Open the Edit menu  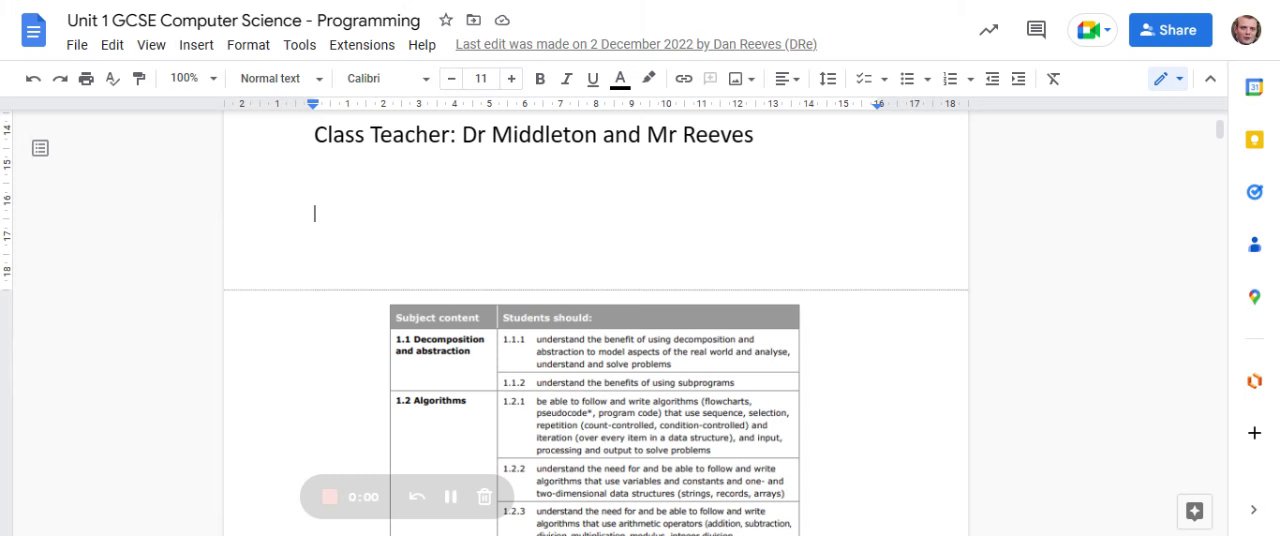(112, 45)
